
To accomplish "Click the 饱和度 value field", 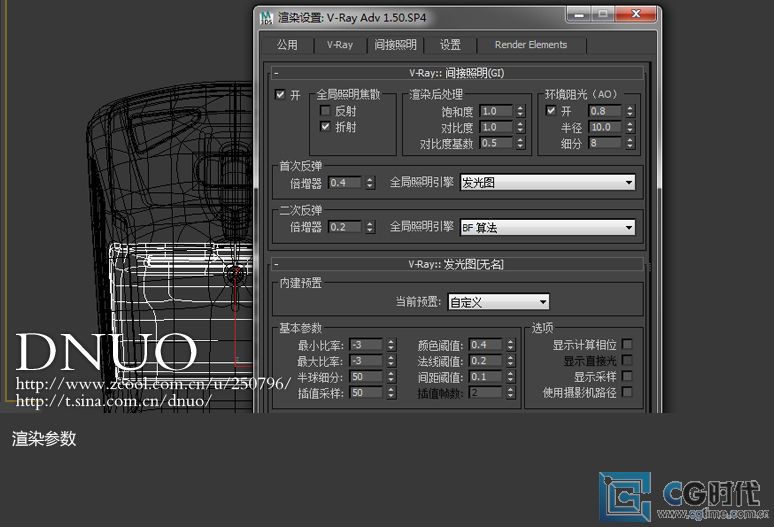I will pos(497,111).
